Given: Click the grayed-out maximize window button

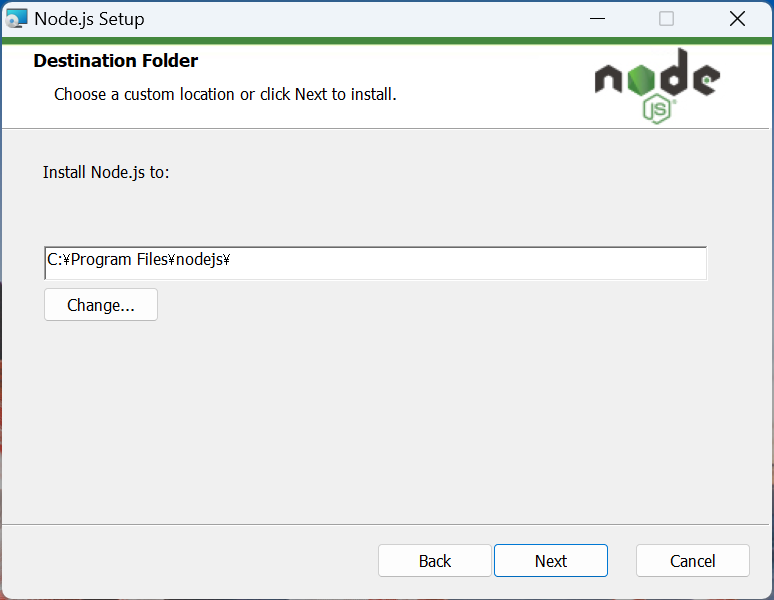Looking at the screenshot, I should pos(666,19).
